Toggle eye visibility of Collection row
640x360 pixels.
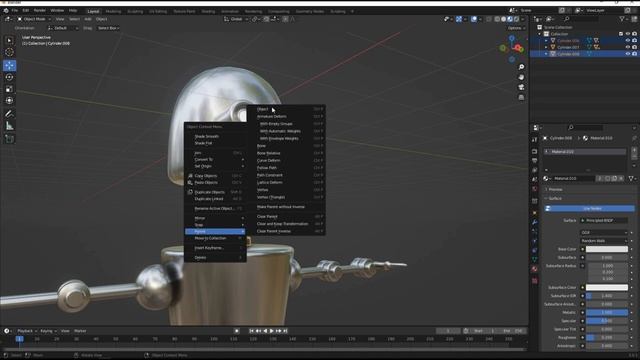628,34
